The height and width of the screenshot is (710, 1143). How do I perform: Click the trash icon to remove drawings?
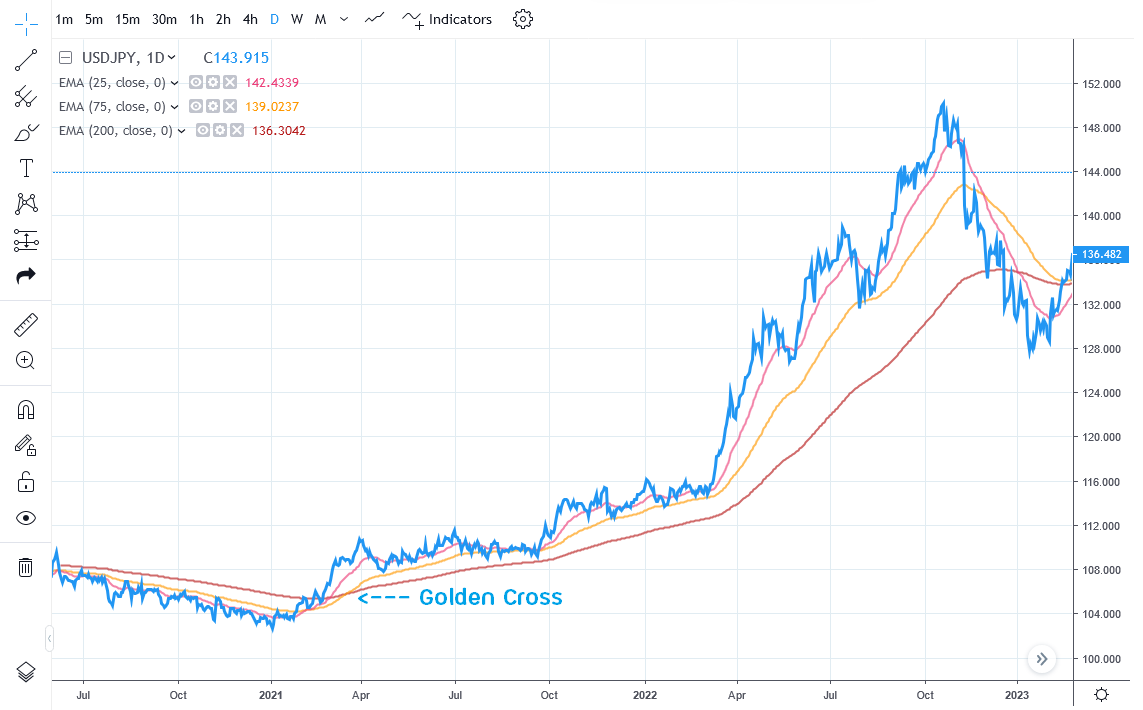(x=26, y=568)
